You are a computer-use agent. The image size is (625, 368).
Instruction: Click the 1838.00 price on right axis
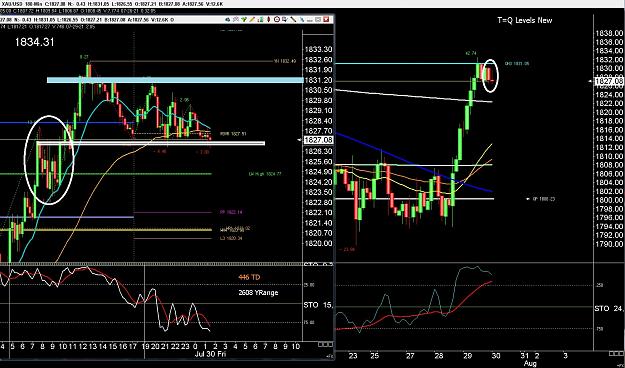[x=609, y=33]
